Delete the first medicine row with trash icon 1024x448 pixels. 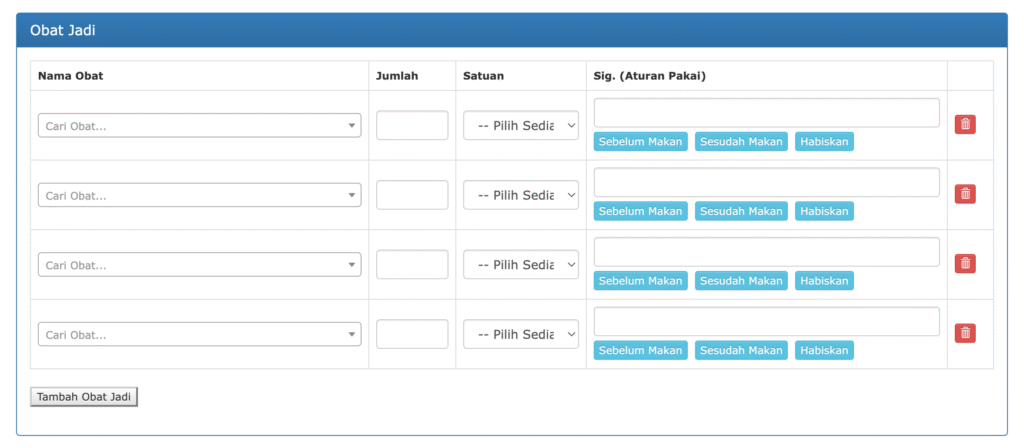pyautogui.click(x=965, y=124)
